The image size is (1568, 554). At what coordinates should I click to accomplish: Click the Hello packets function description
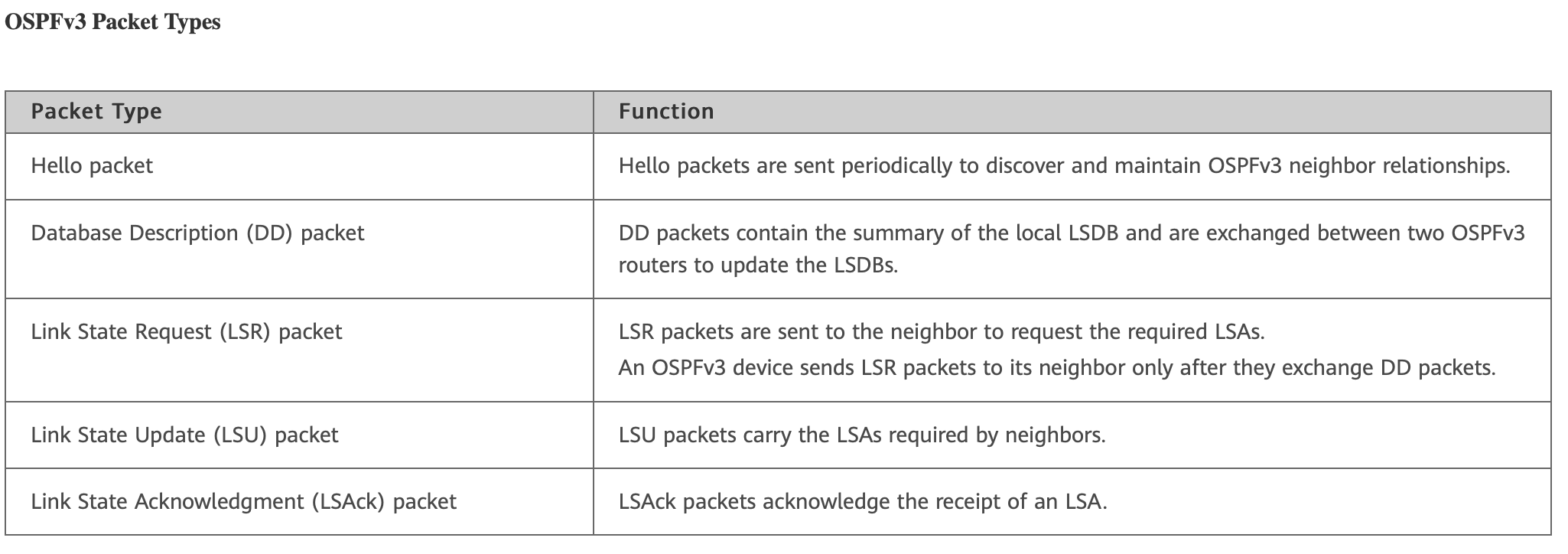[1064, 166]
